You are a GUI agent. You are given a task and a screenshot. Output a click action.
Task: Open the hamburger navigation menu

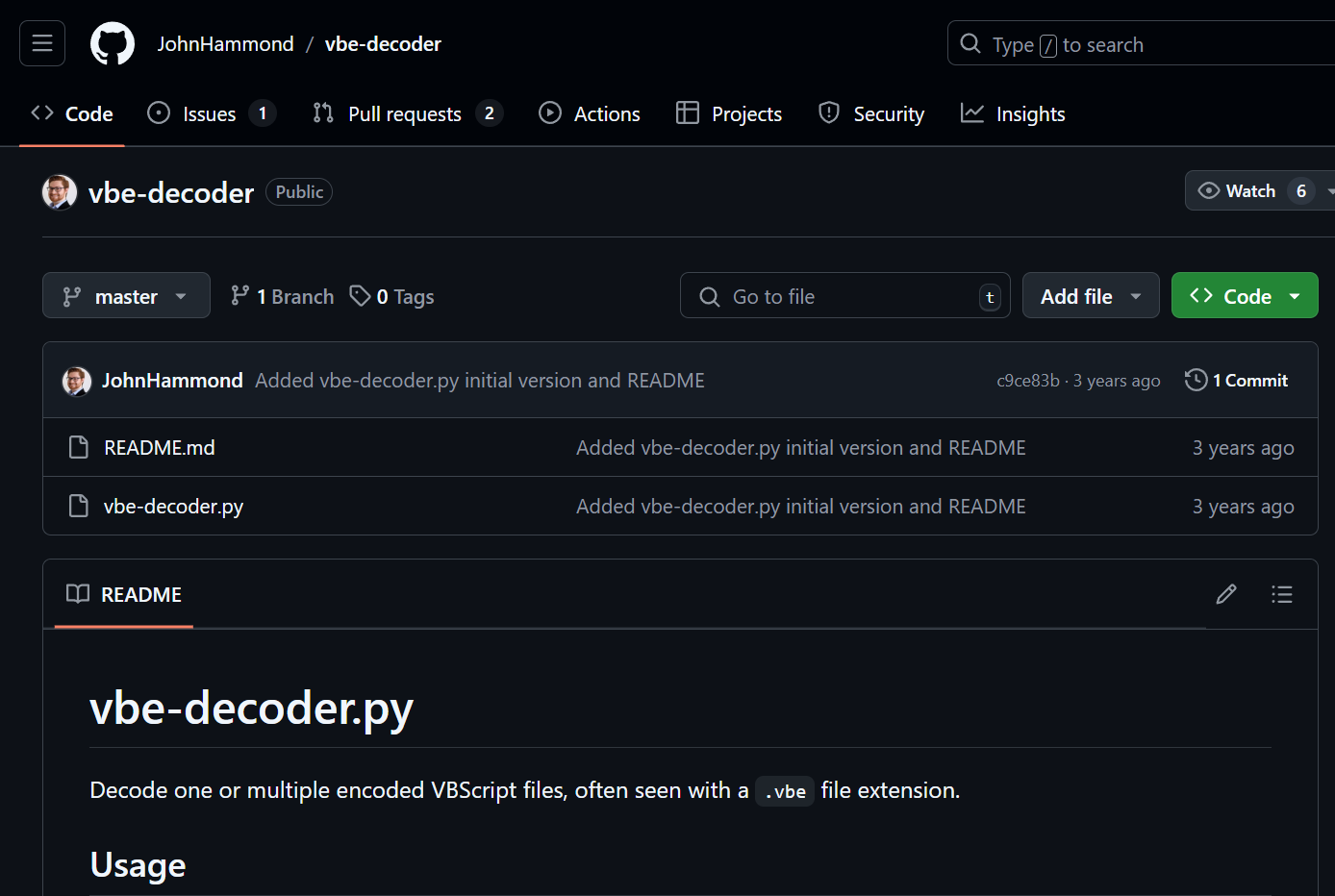click(x=42, y=43)
